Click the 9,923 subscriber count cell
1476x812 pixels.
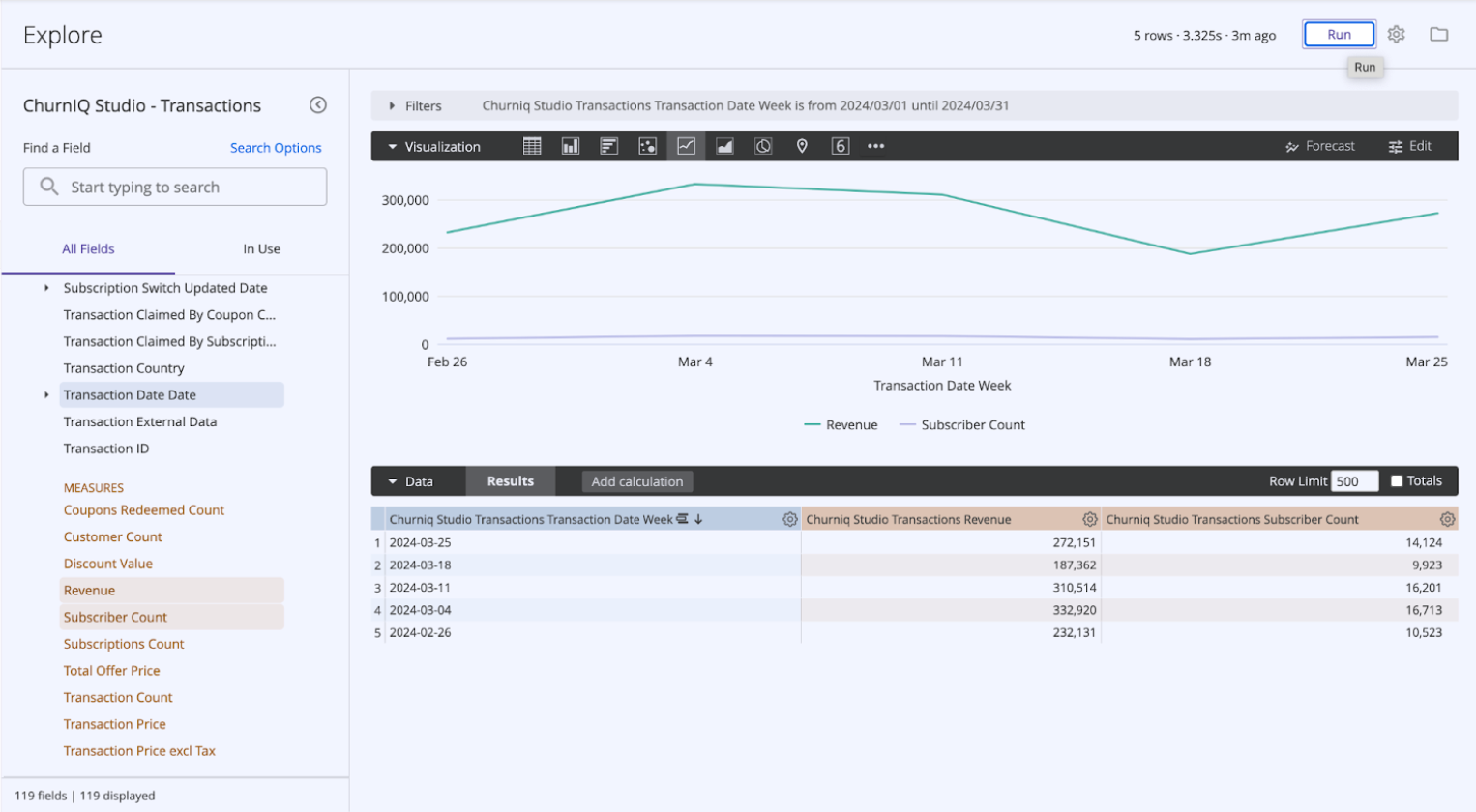click(x=1279, y=565)
